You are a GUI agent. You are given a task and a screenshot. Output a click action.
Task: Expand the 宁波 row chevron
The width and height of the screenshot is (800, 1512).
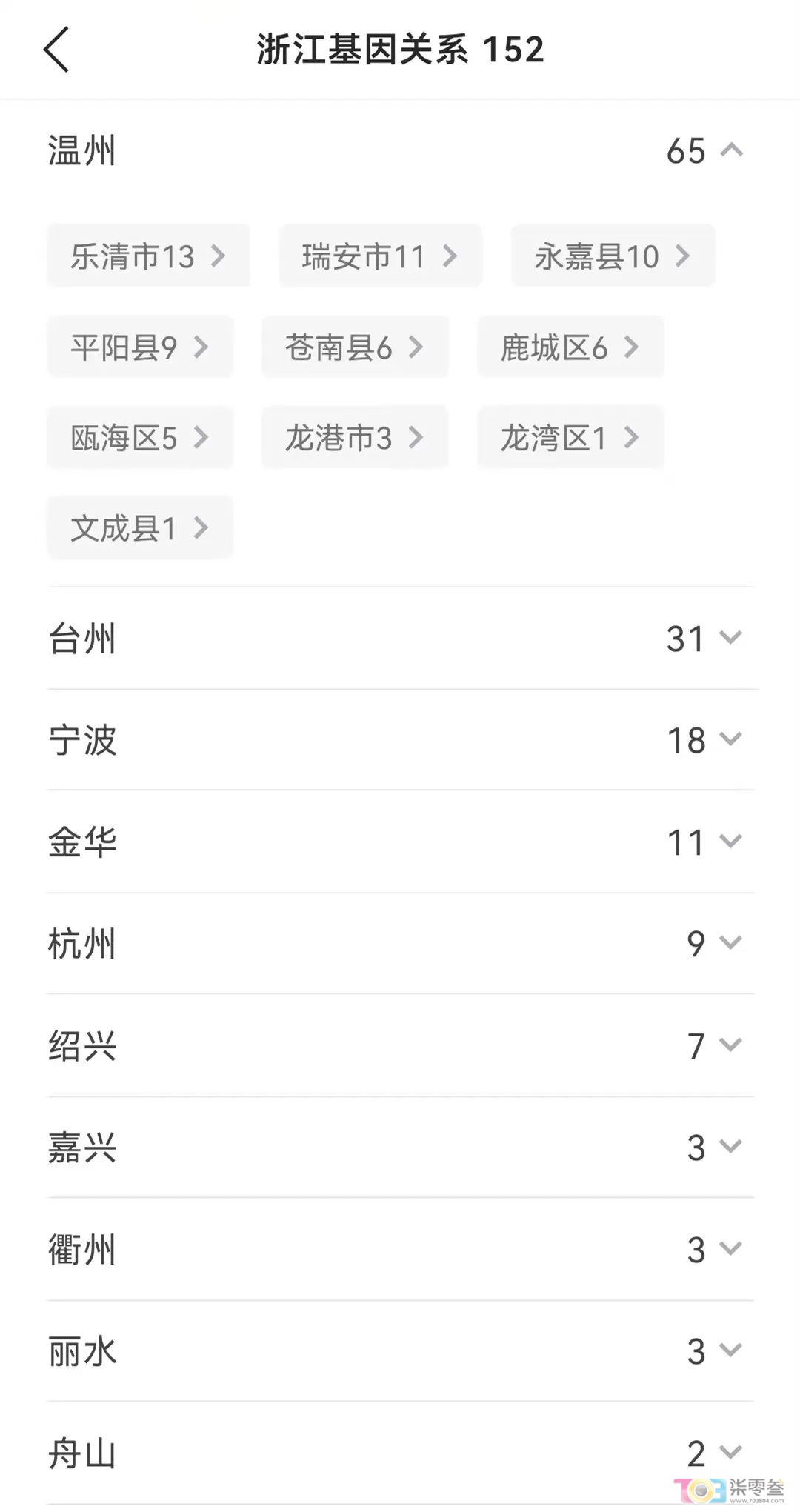[731, 739]
